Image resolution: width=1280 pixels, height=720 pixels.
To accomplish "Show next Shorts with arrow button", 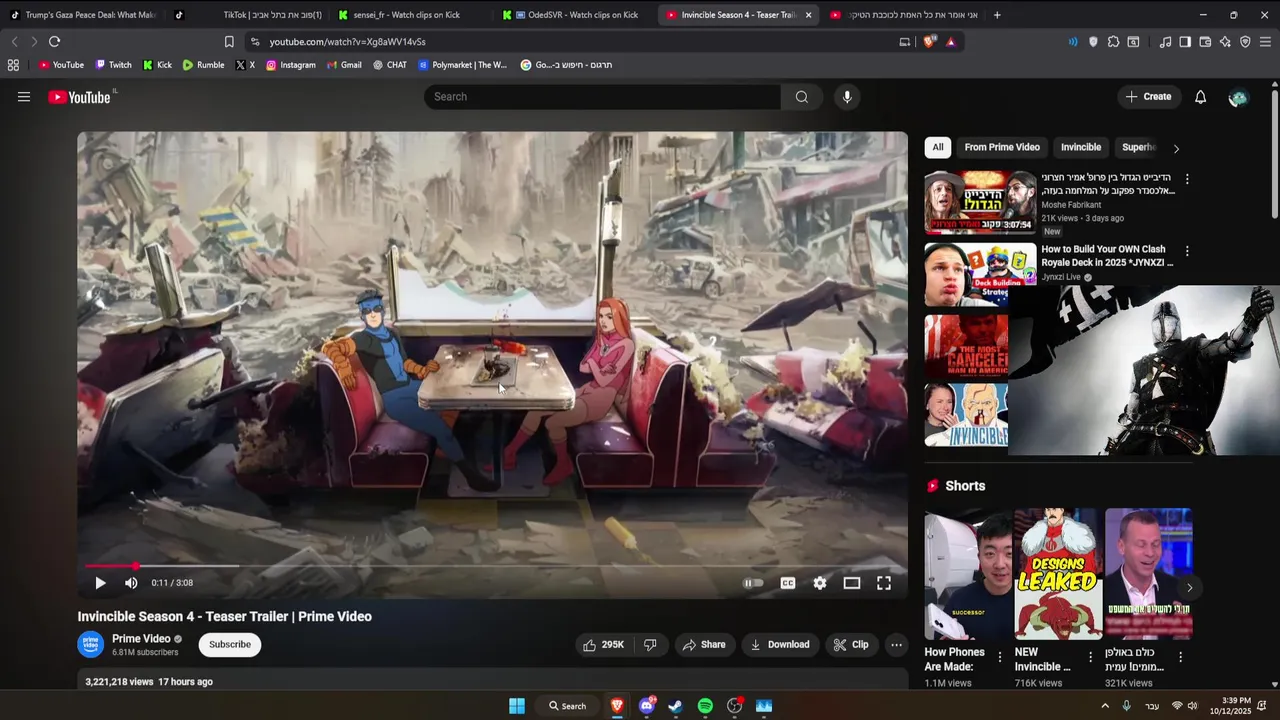I will (1189, 587).
